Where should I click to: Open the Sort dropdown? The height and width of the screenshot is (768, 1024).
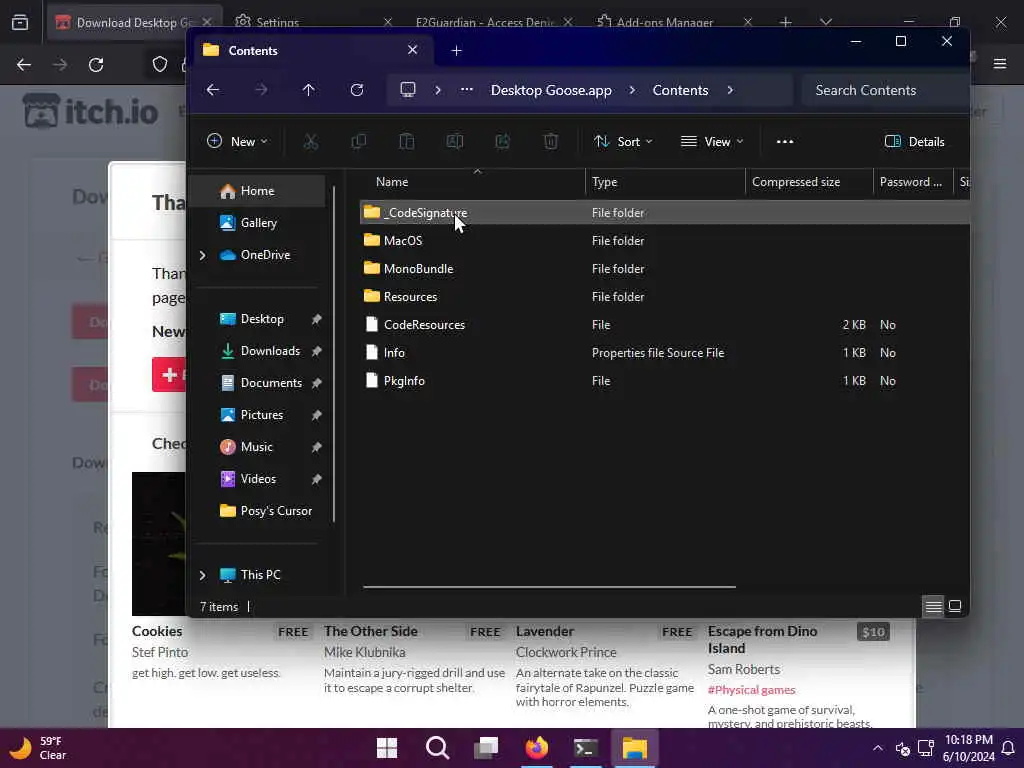(623, 142)
